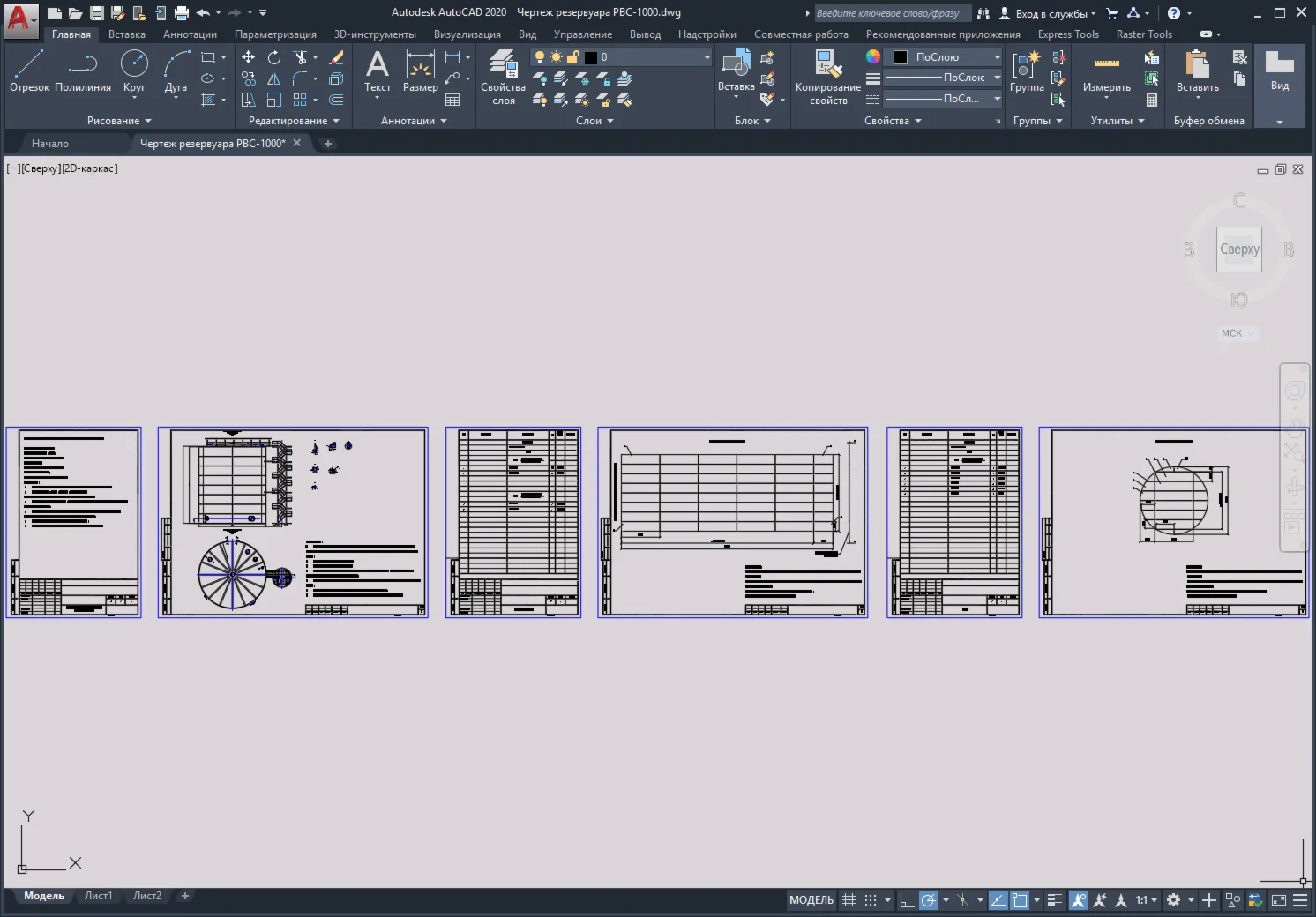Toggle object snap tracking
Viewport: 1316px width, 917px height.
pyautogui.click(x=998, y=900)
